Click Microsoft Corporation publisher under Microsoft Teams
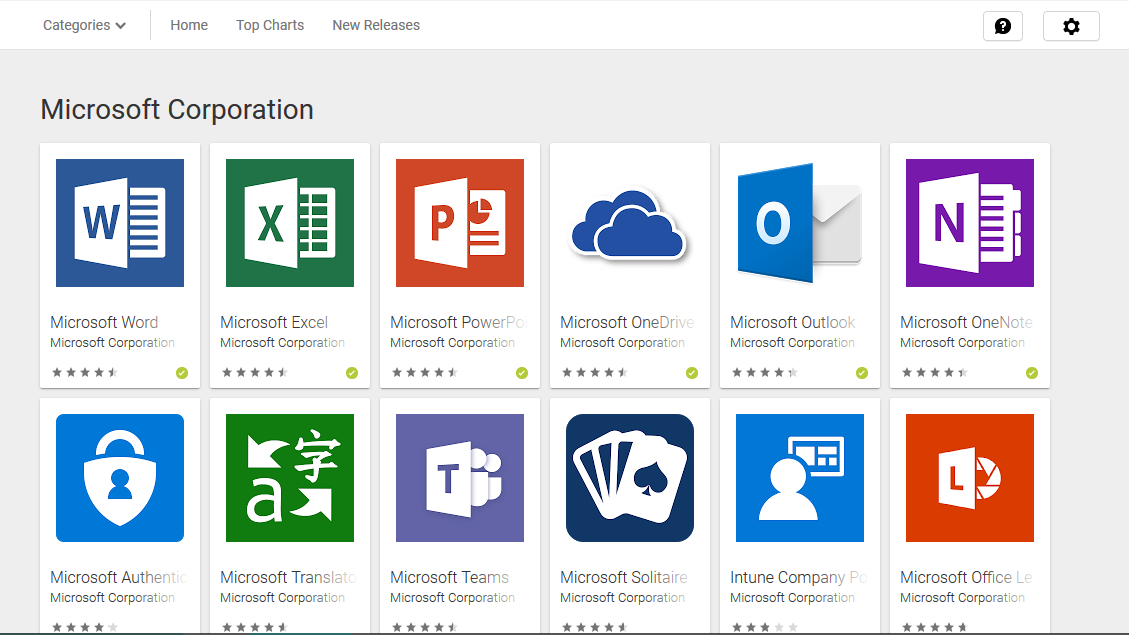Image resolution: width=1129 pixels, height=635 pixels. [452, 598]
